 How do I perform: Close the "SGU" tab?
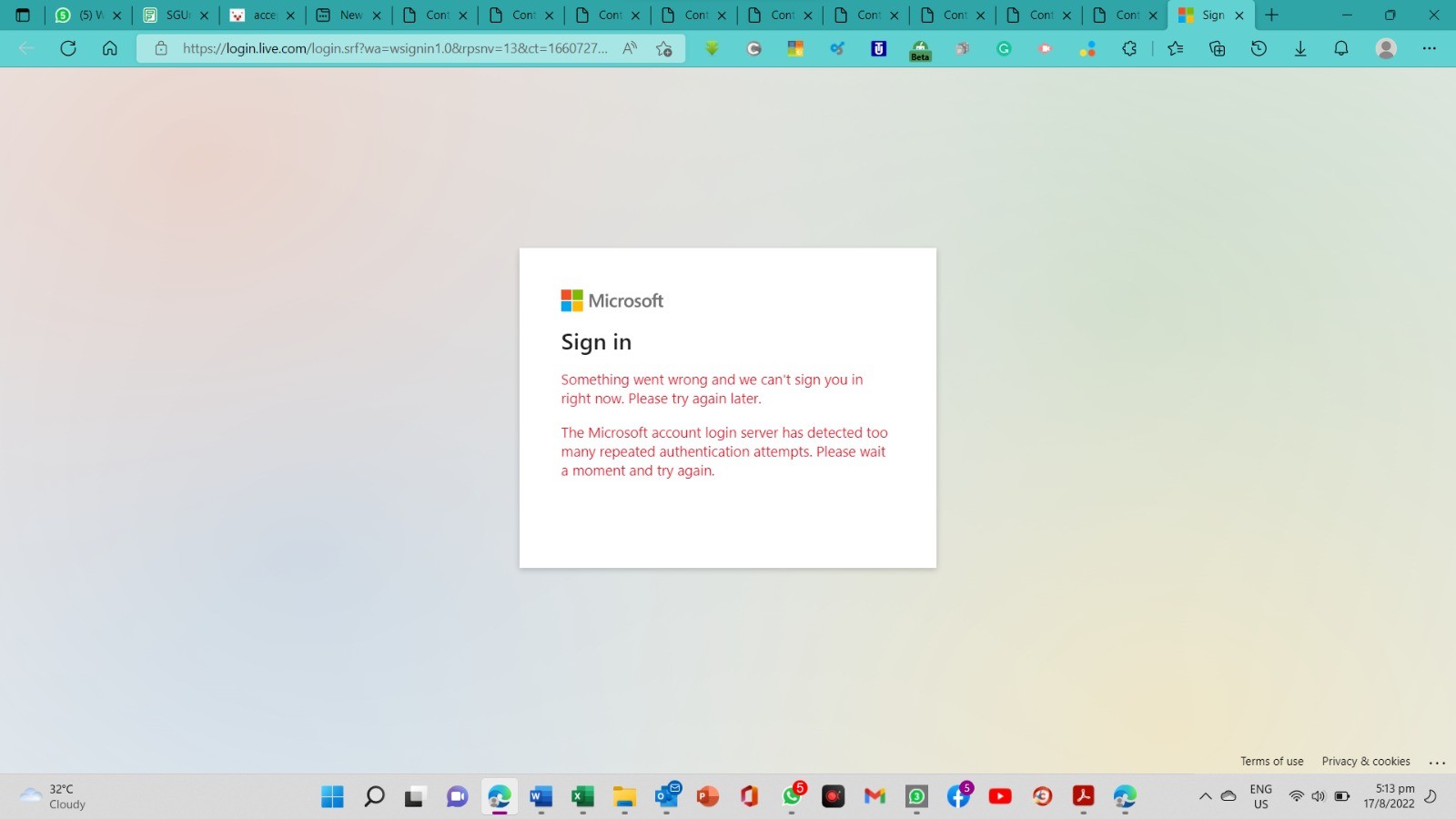[204, 15]
